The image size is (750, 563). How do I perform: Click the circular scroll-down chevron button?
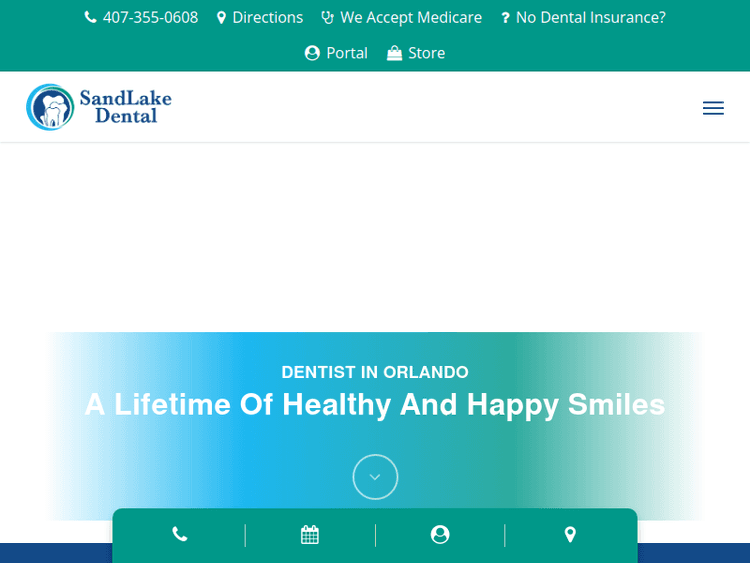click(375, 477)
